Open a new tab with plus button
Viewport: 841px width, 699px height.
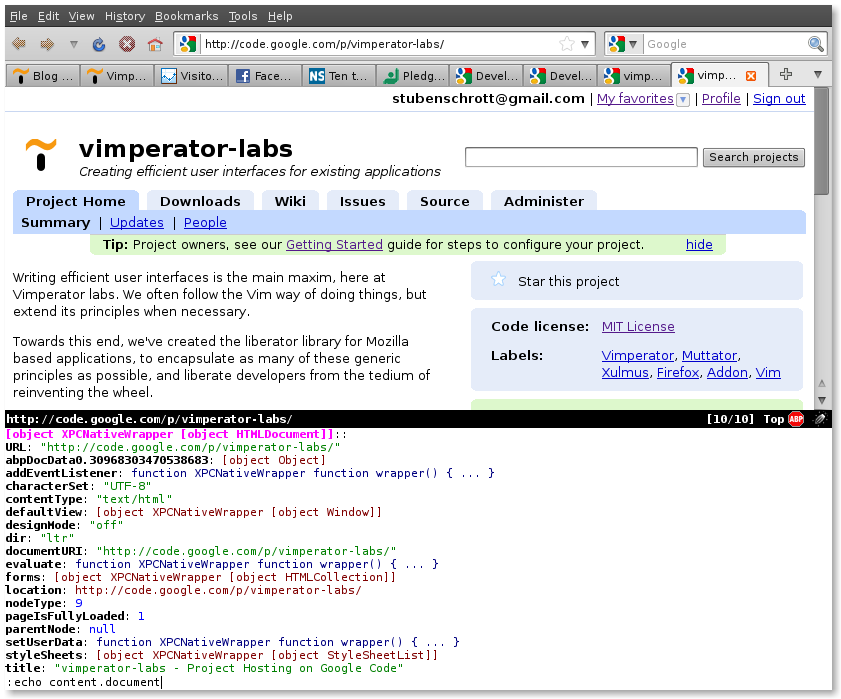[786, 75]
